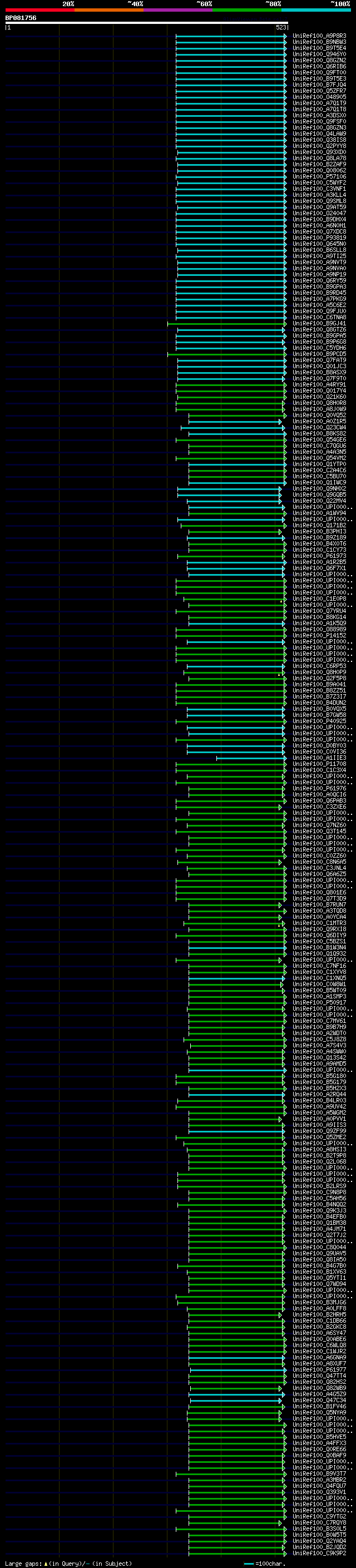Select the UniRef100_A6N0H1 label
356x1568 pixels.
point(319,225)
